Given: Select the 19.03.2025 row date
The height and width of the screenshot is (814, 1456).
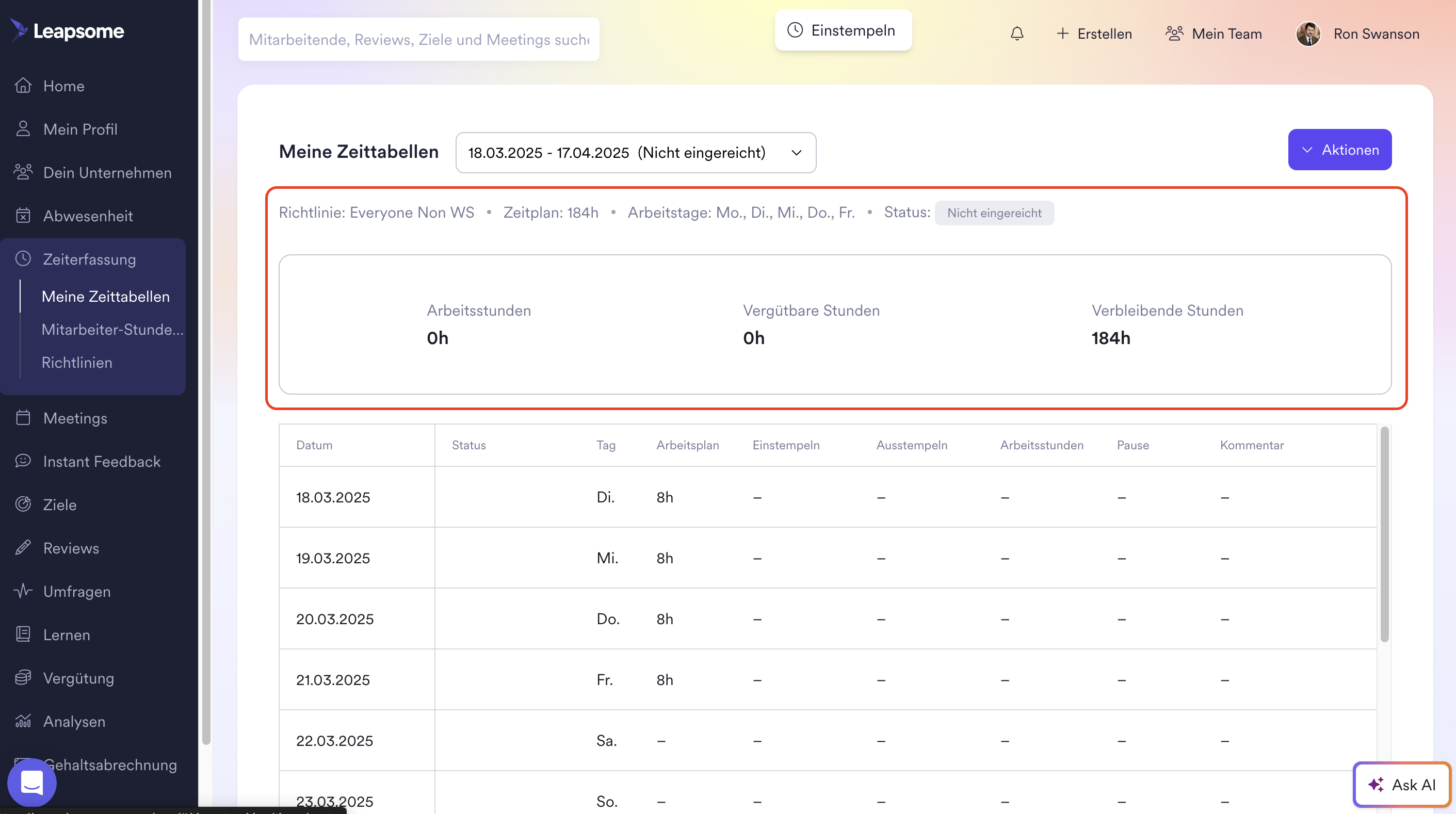Looking at the screenshot, I should 333,558.
